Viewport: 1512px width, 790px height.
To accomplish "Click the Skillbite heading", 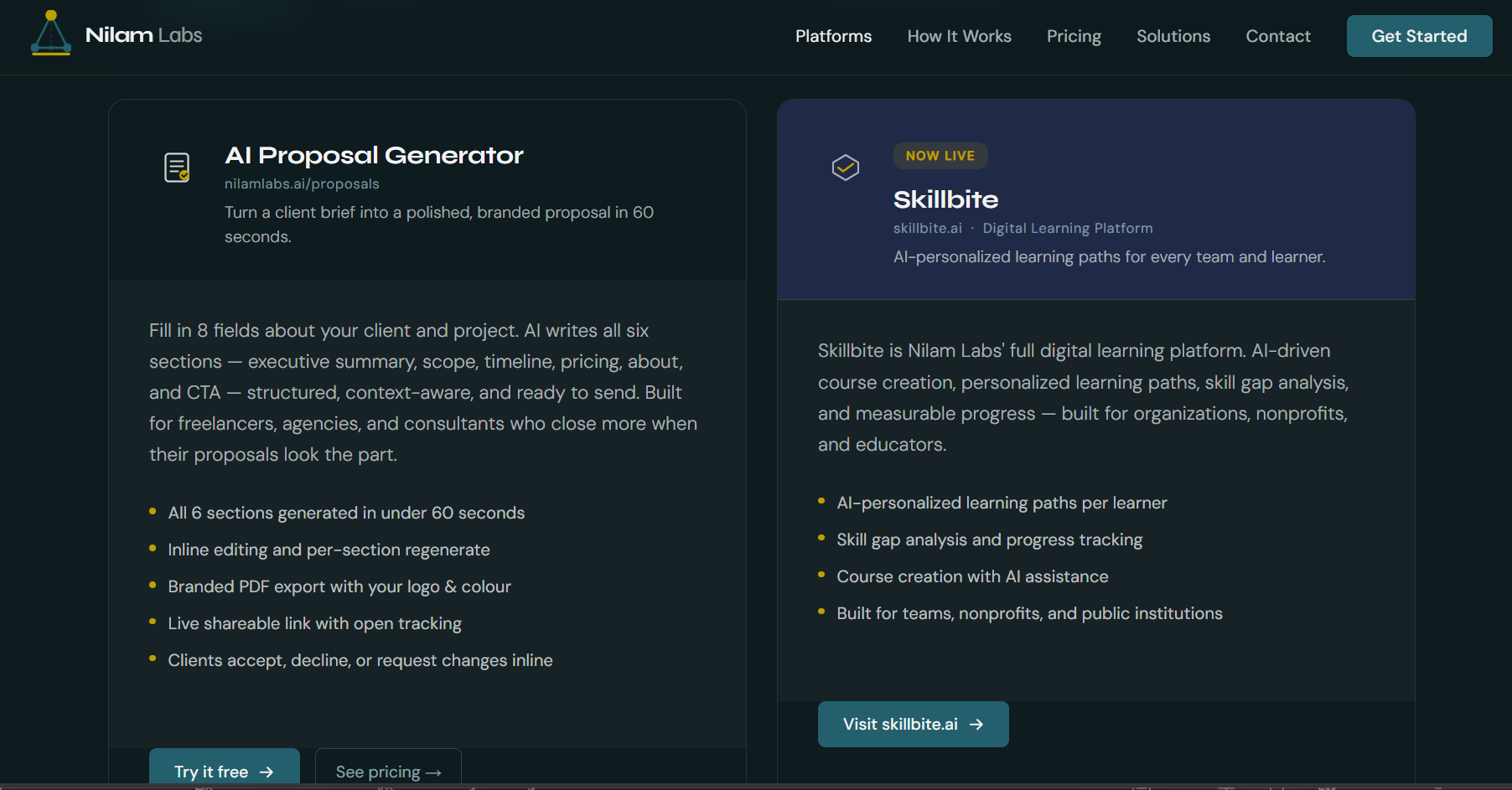I will tap(945, 199).
